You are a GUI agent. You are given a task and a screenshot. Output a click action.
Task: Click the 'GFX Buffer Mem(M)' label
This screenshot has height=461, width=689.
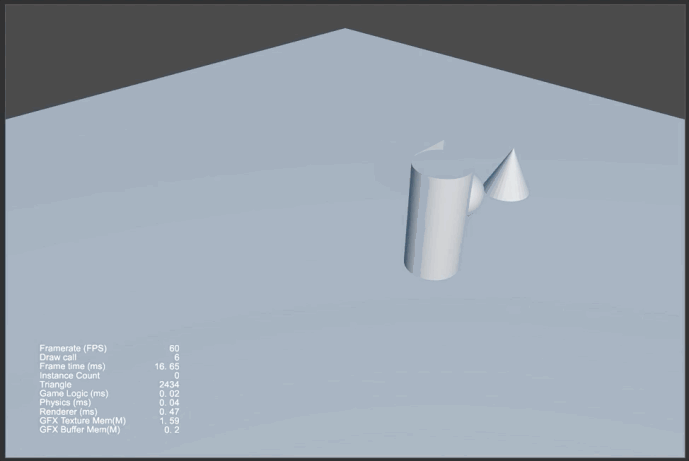click(x=80, y=429)
